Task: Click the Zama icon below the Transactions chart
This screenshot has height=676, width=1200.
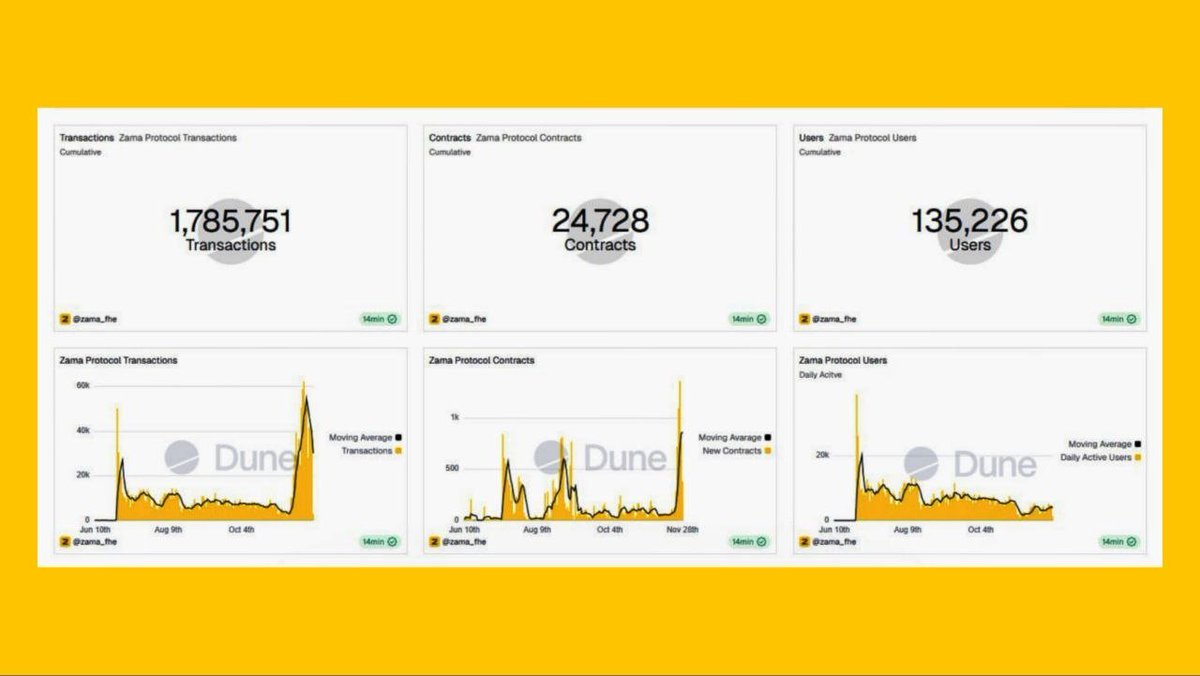Action: [x=64, y=542]
